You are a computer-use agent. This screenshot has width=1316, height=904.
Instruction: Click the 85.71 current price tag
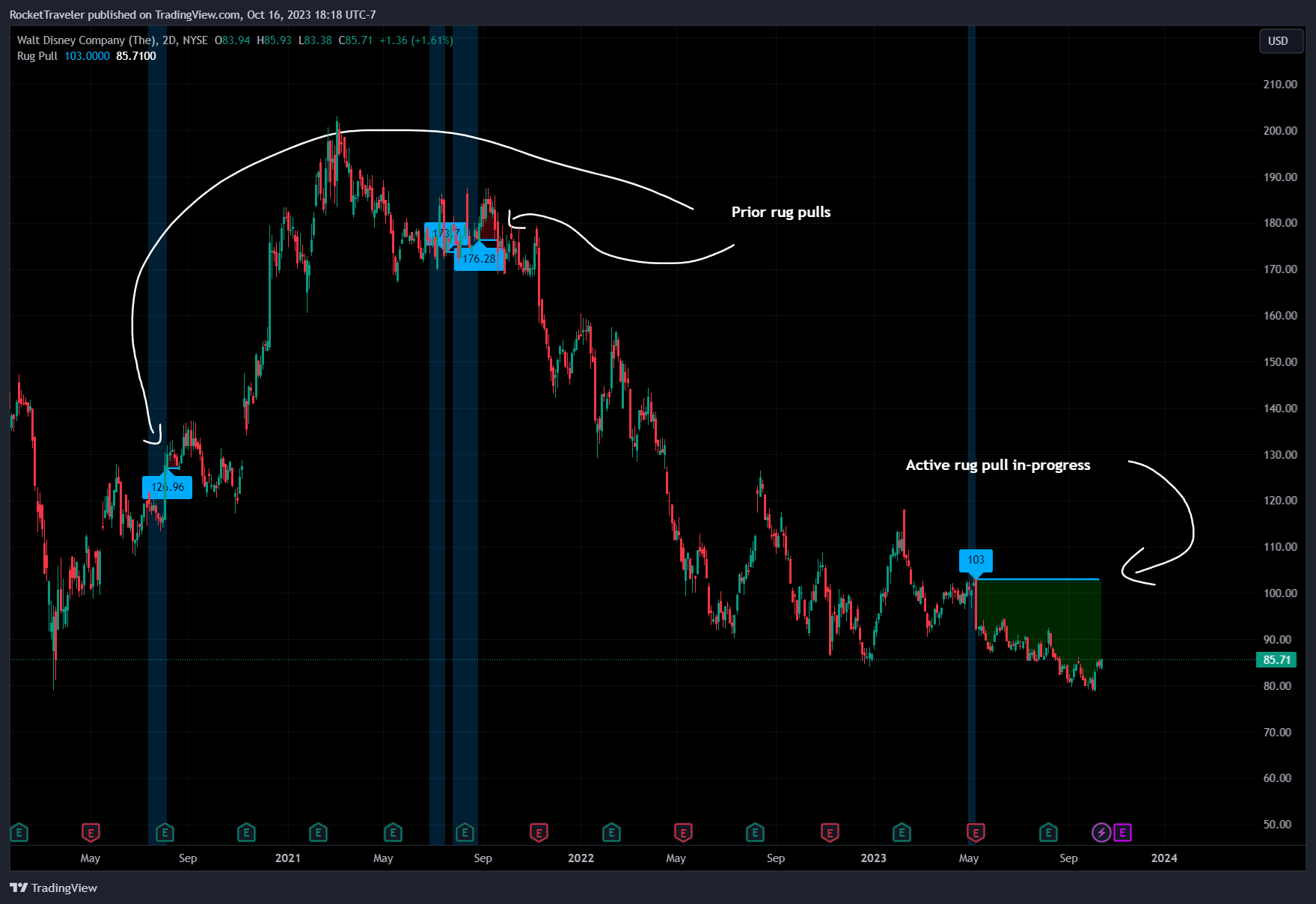(x=1277, y=659)
